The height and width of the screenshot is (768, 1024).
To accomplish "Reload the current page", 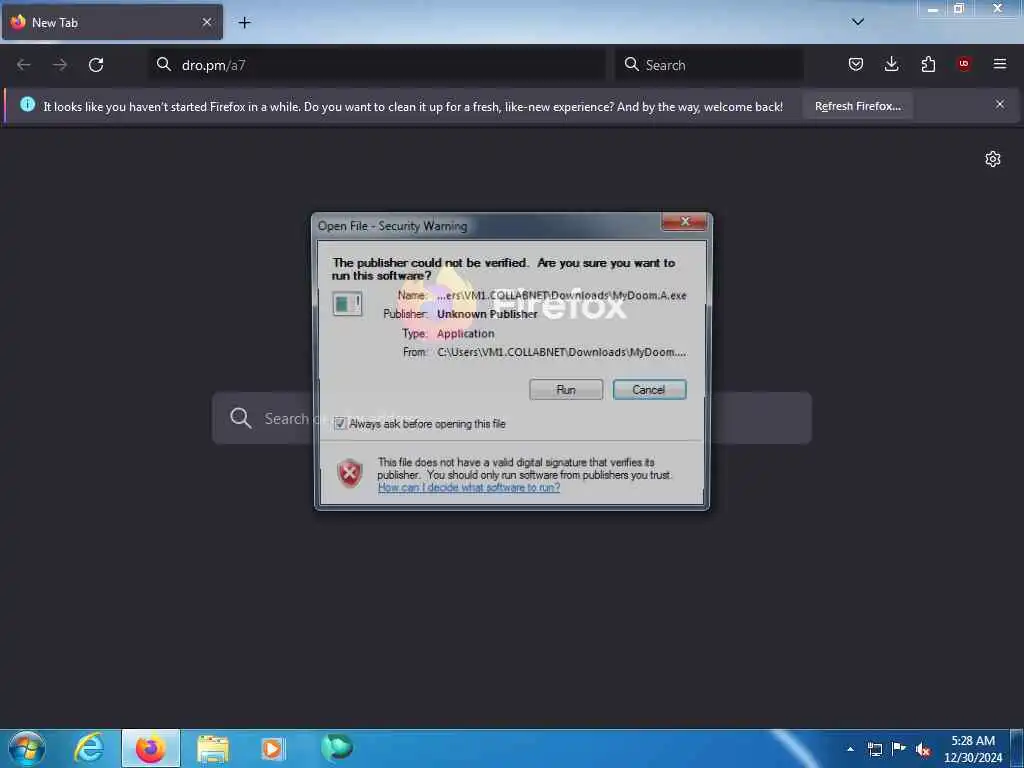I will tap(96, 65).
